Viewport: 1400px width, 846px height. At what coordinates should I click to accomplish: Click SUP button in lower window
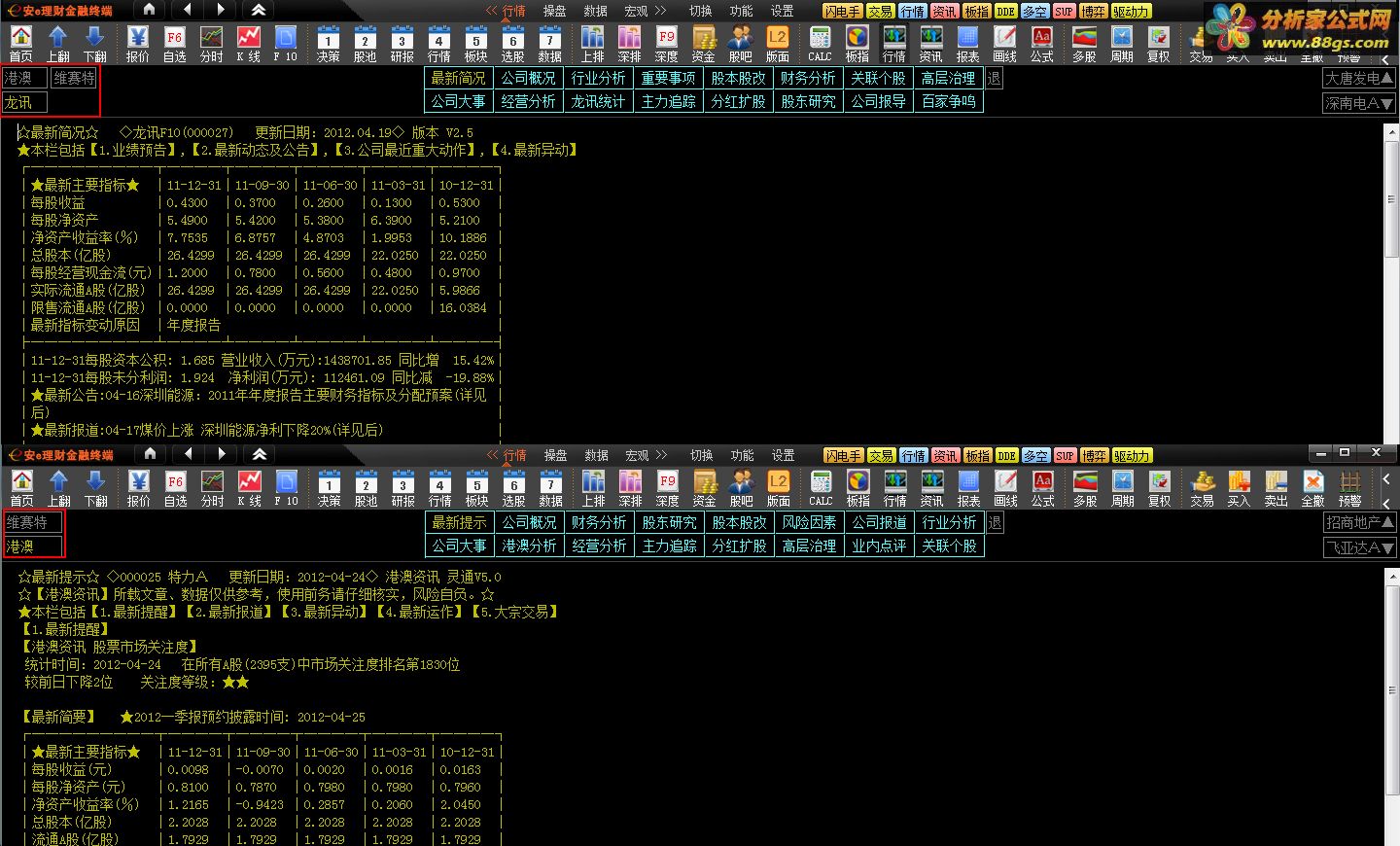1066,455
